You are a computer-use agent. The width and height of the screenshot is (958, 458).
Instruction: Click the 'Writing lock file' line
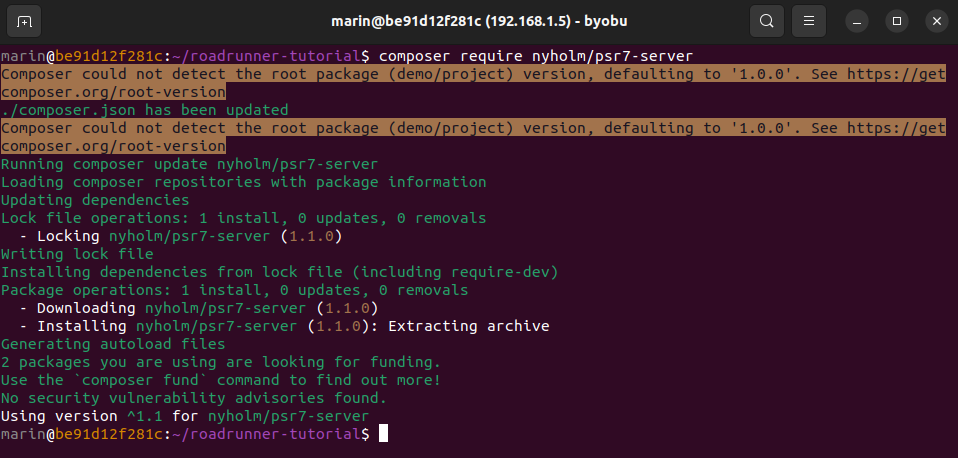[x=77, y=254]
